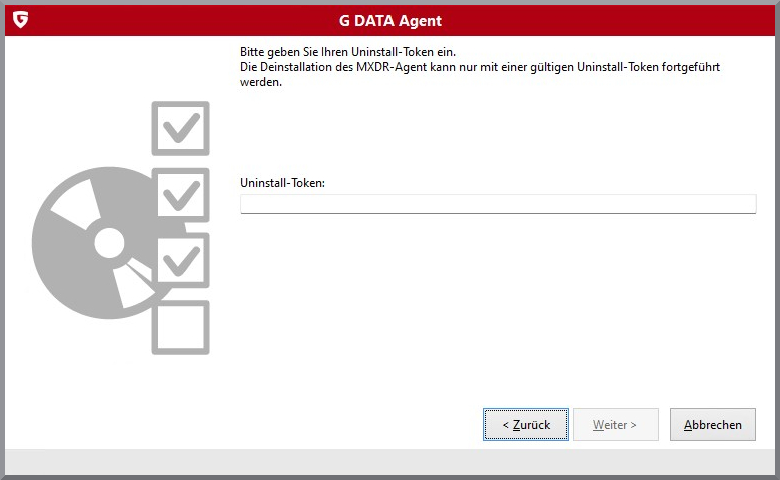Focus the Uninstall-Token input field
Image resolution: width=780 pixels, height=480 pixels.
498,204
